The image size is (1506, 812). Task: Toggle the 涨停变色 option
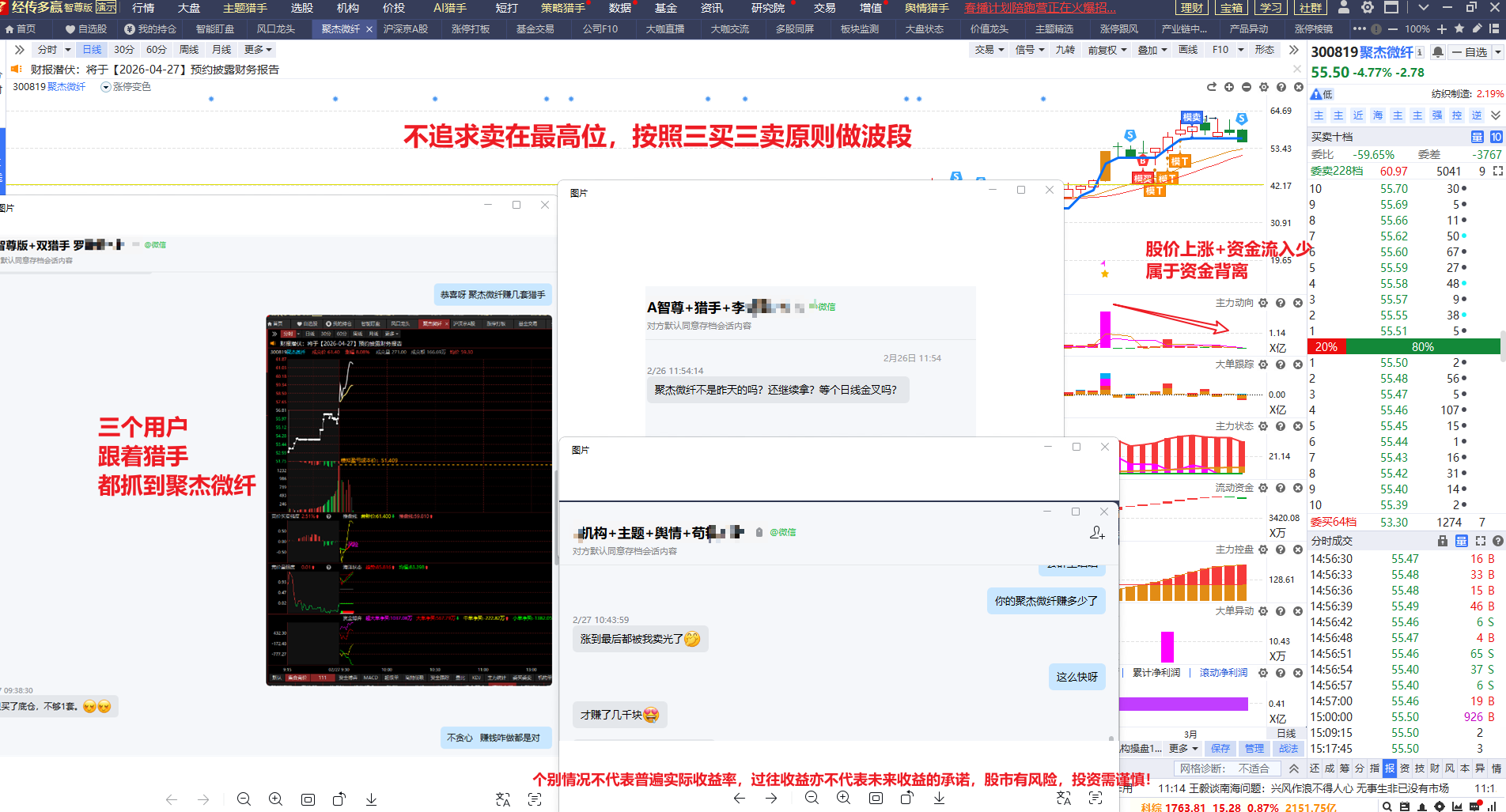pyautogui.click(x=126, y=87)
